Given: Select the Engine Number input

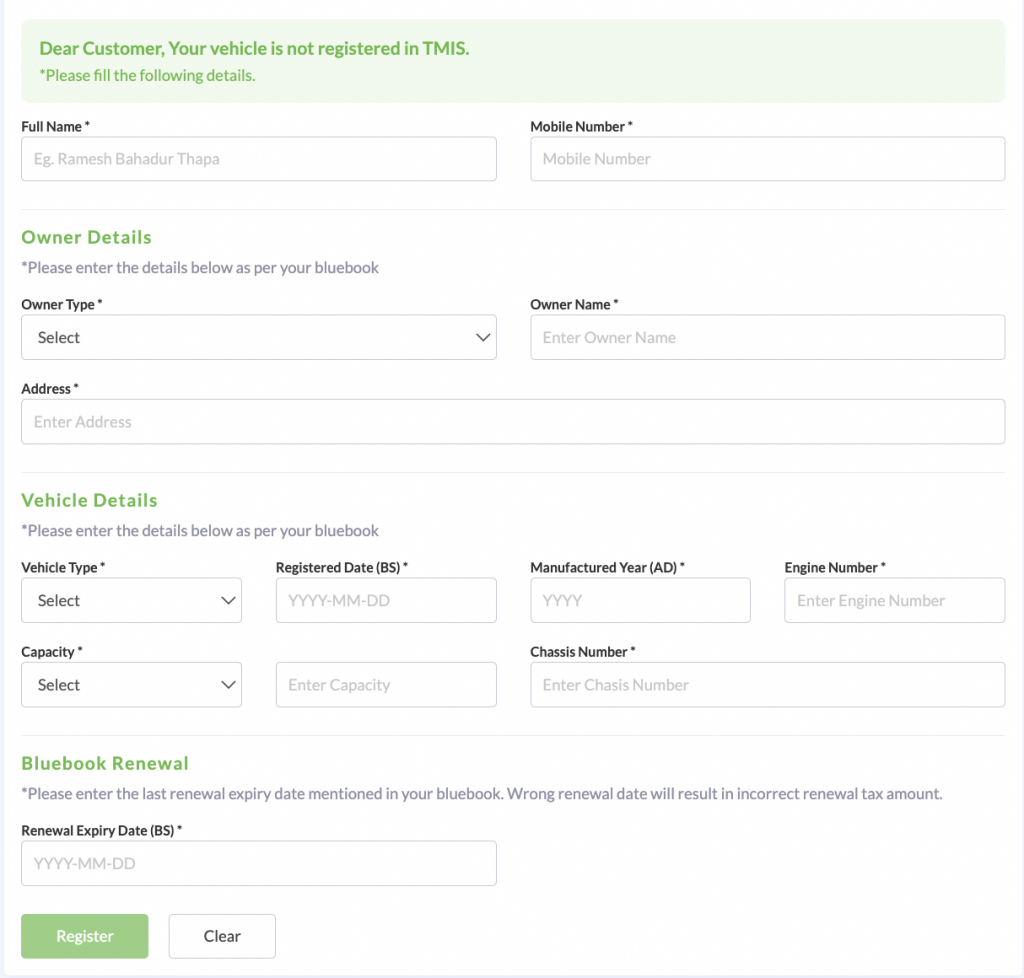Looking at the screenshot, I should click(x=894, y=601).
